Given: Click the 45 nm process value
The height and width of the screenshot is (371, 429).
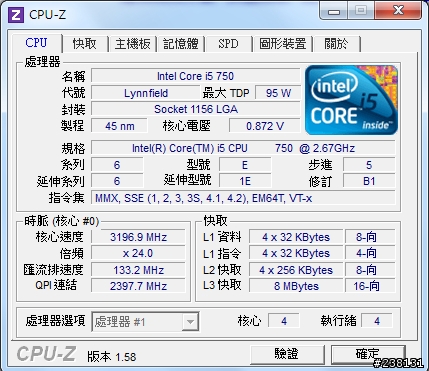Looking at the screenshot, I should pos(119,126).
